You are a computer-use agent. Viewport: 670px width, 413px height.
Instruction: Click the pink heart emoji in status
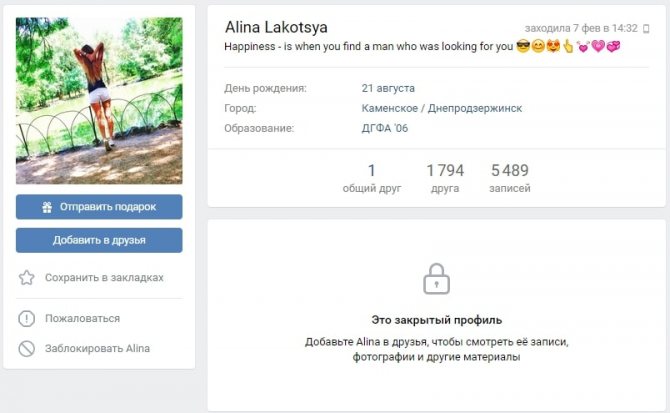tap(598, 46)
